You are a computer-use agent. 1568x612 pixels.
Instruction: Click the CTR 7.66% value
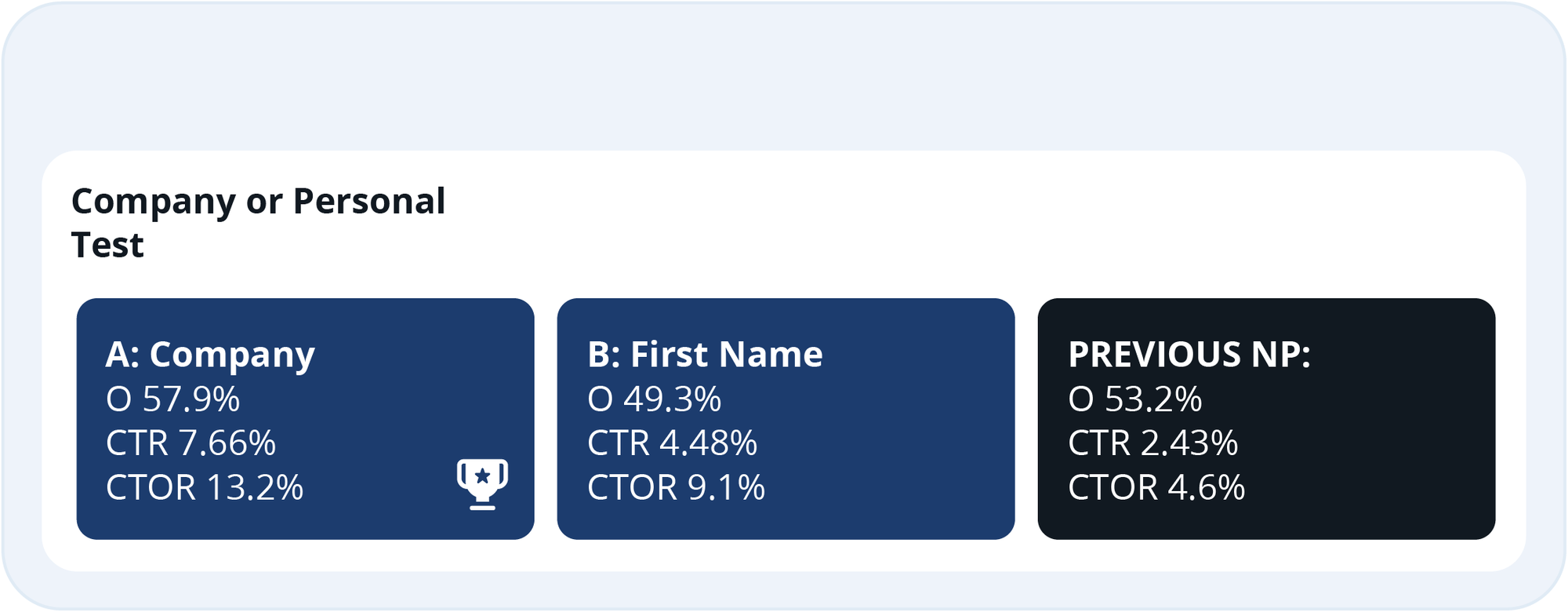point(191,443)
